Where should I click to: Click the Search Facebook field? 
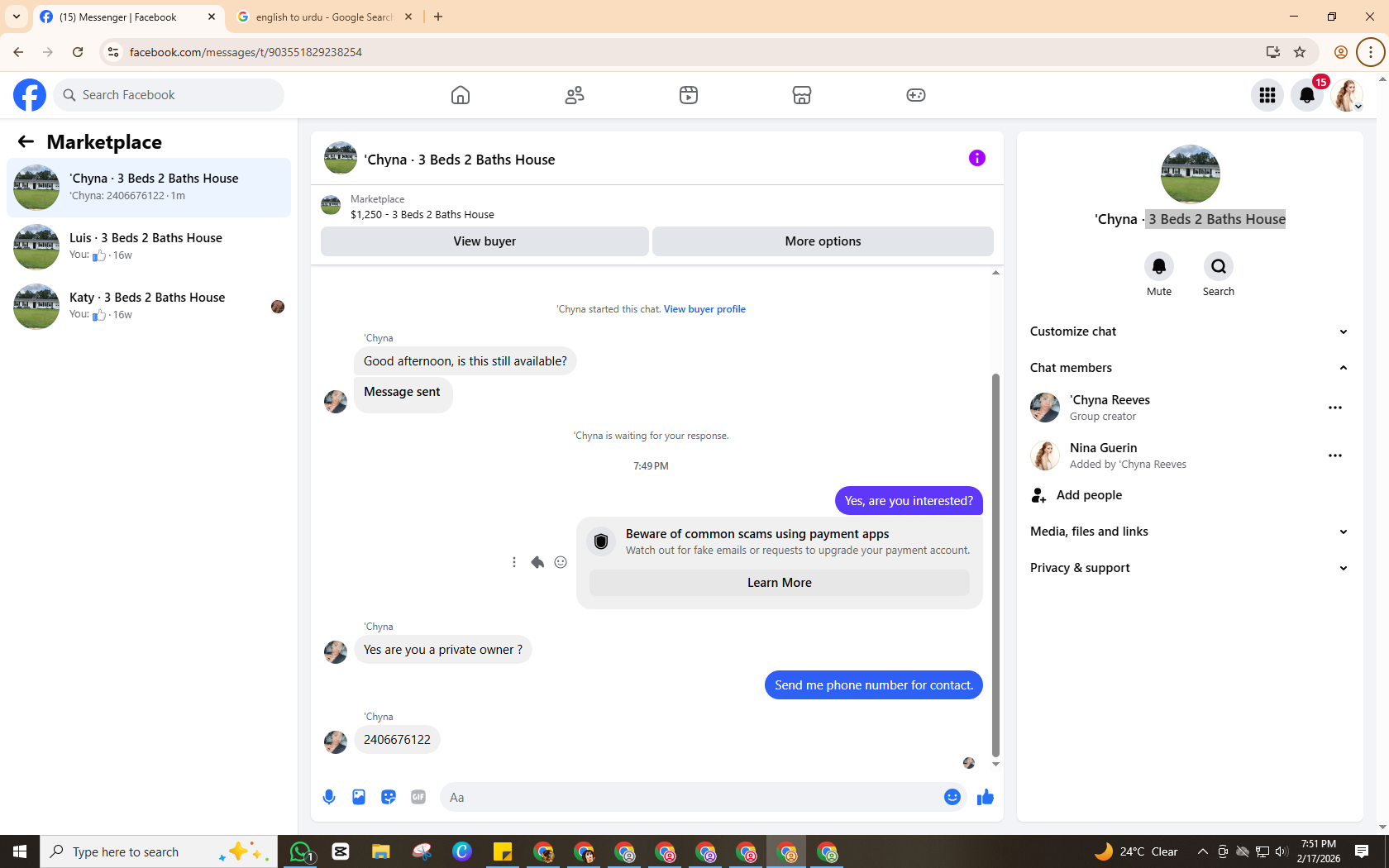tap(169, 95)
